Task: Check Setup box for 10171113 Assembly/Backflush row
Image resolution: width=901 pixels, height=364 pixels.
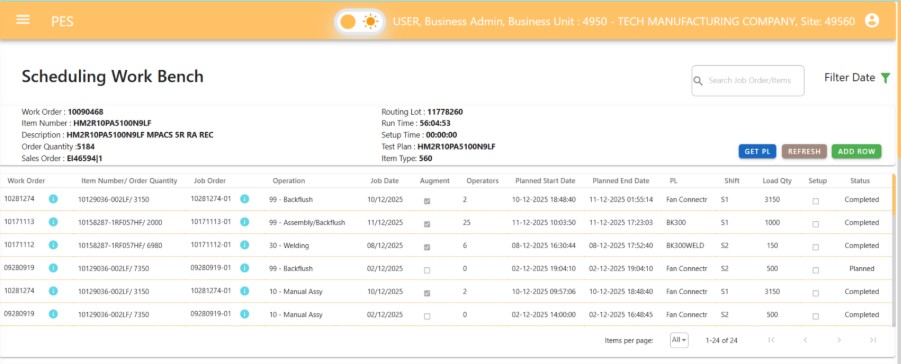Action: coord(815,224)
